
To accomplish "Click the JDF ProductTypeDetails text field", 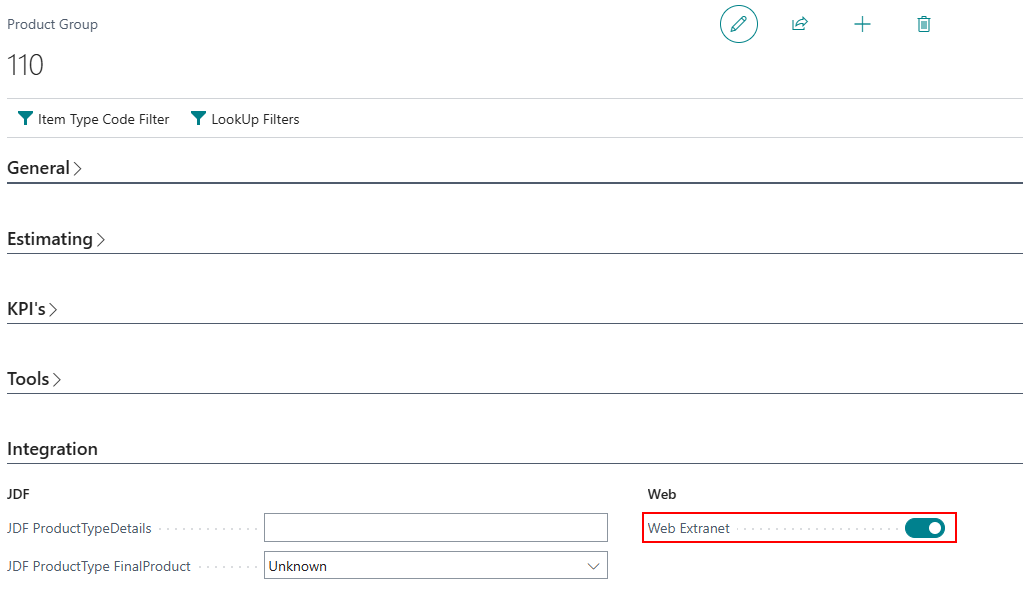I will [x=435, y=528].
